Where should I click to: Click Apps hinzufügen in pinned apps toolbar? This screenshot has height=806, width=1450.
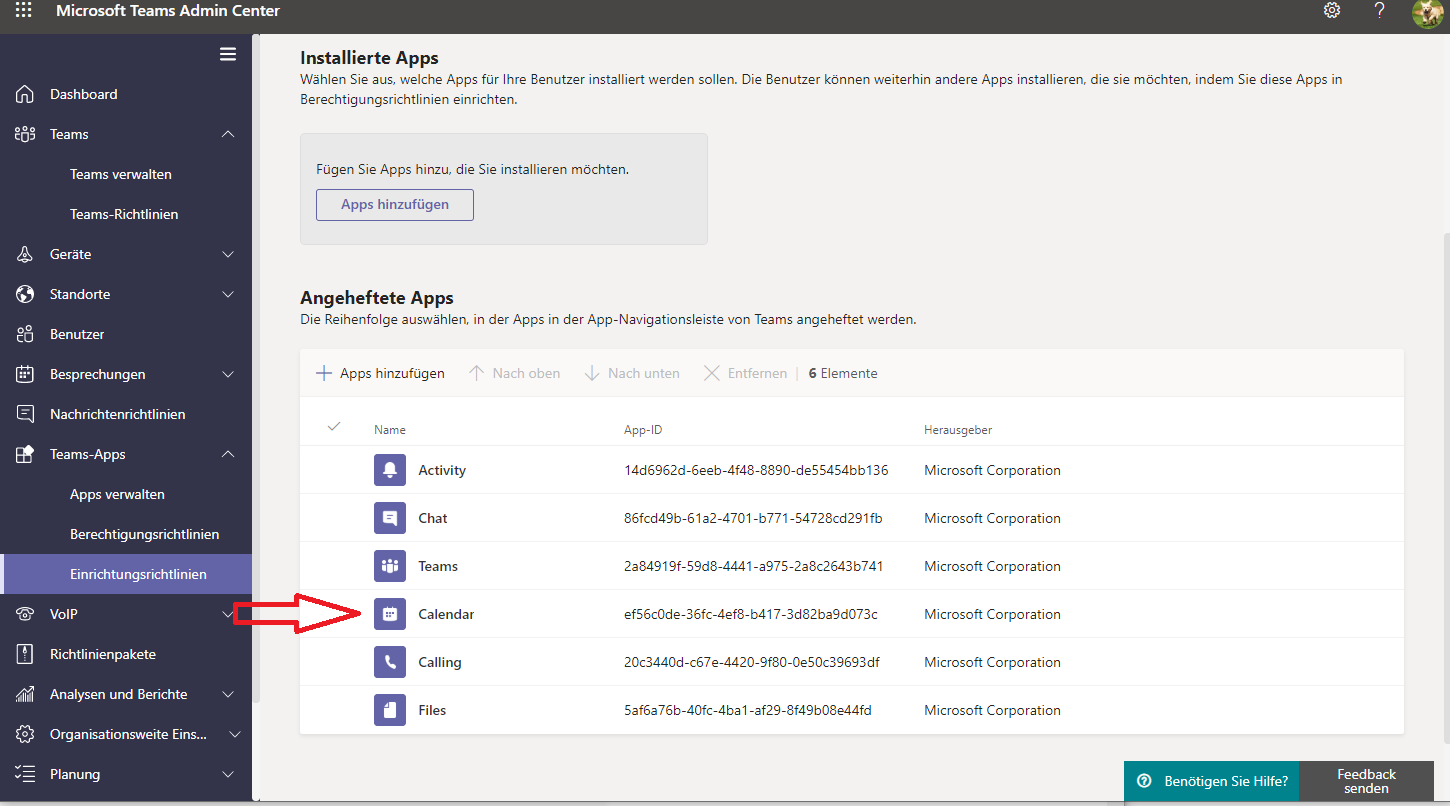(380, 373)
